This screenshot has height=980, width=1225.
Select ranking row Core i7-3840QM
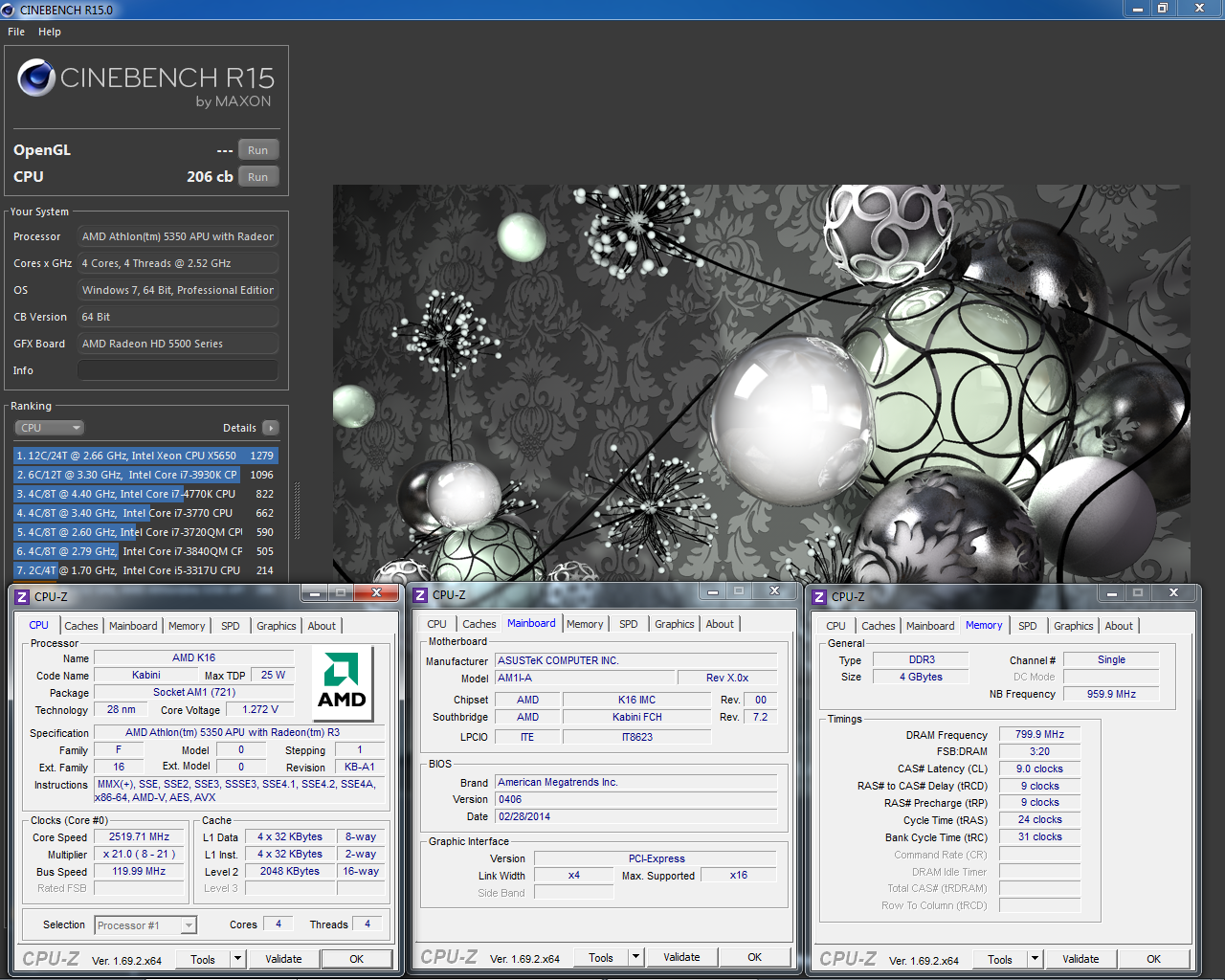(145, 551)
